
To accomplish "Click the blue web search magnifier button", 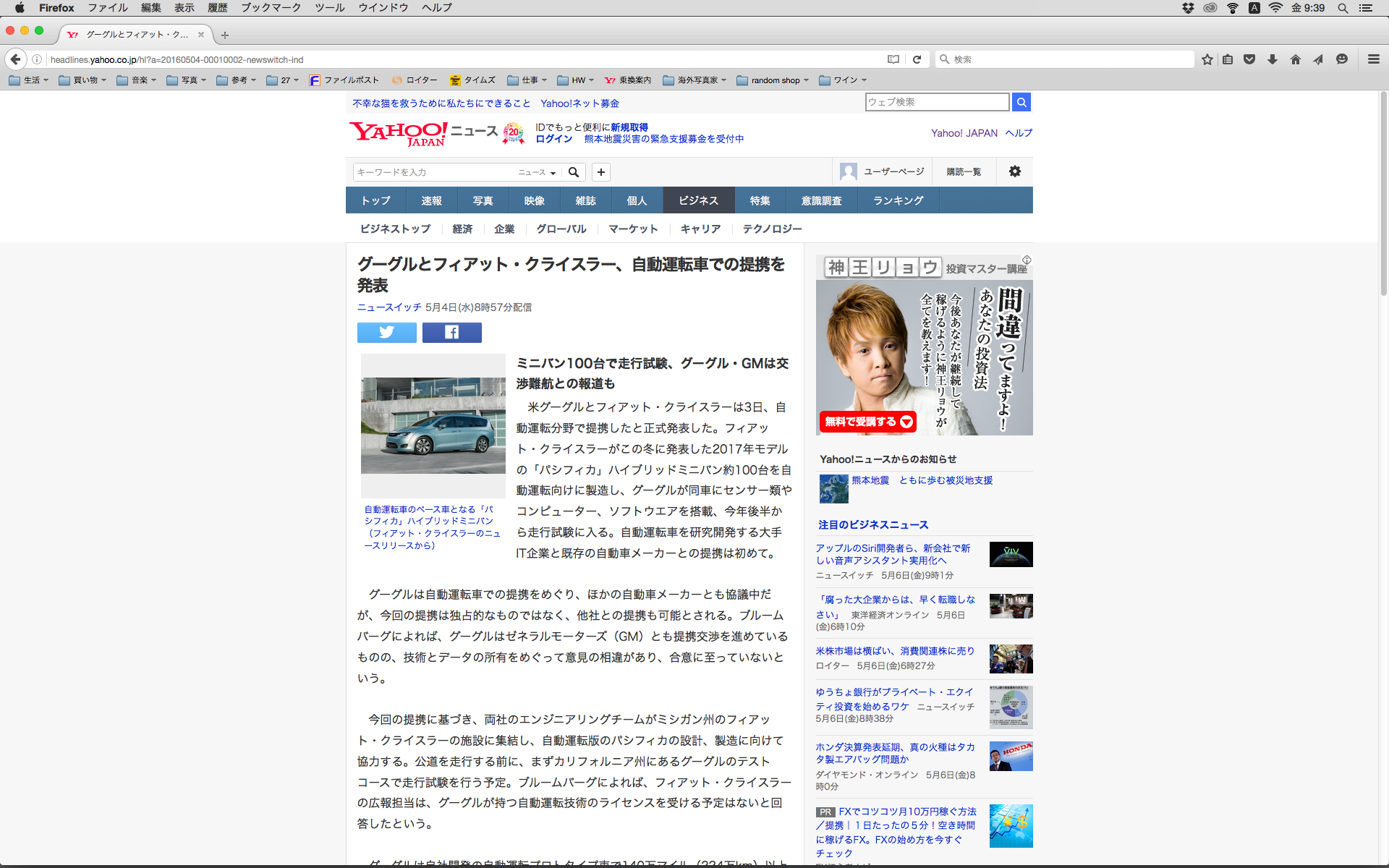I will point(1021,102).
